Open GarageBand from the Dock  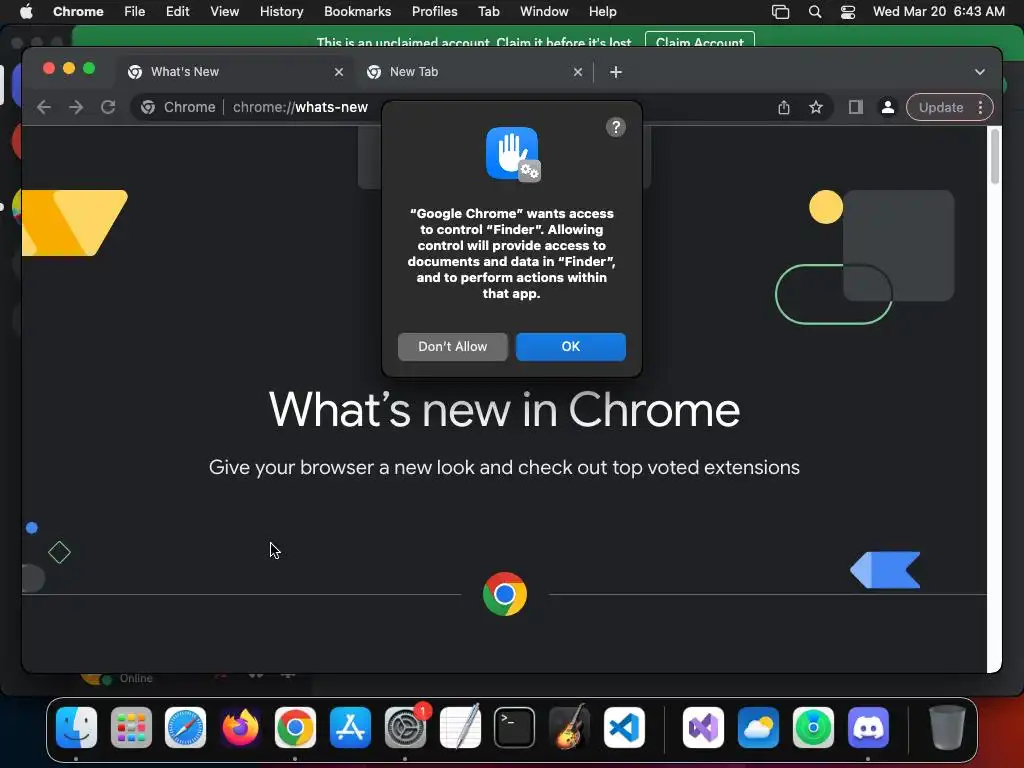pyautogui.click(x=569, y=728)
